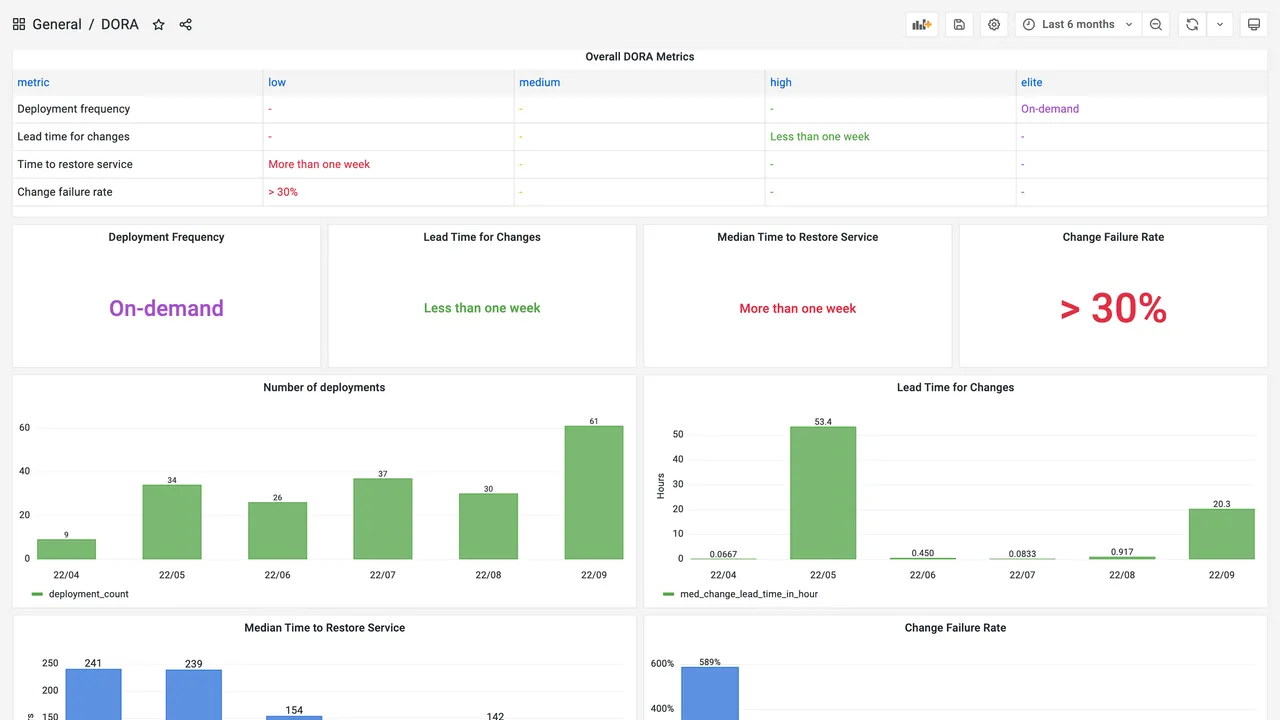Open the Overall DORA Metrics panel menu
This screenshot has width=1280, height=720.
click(x=640, y=57)
